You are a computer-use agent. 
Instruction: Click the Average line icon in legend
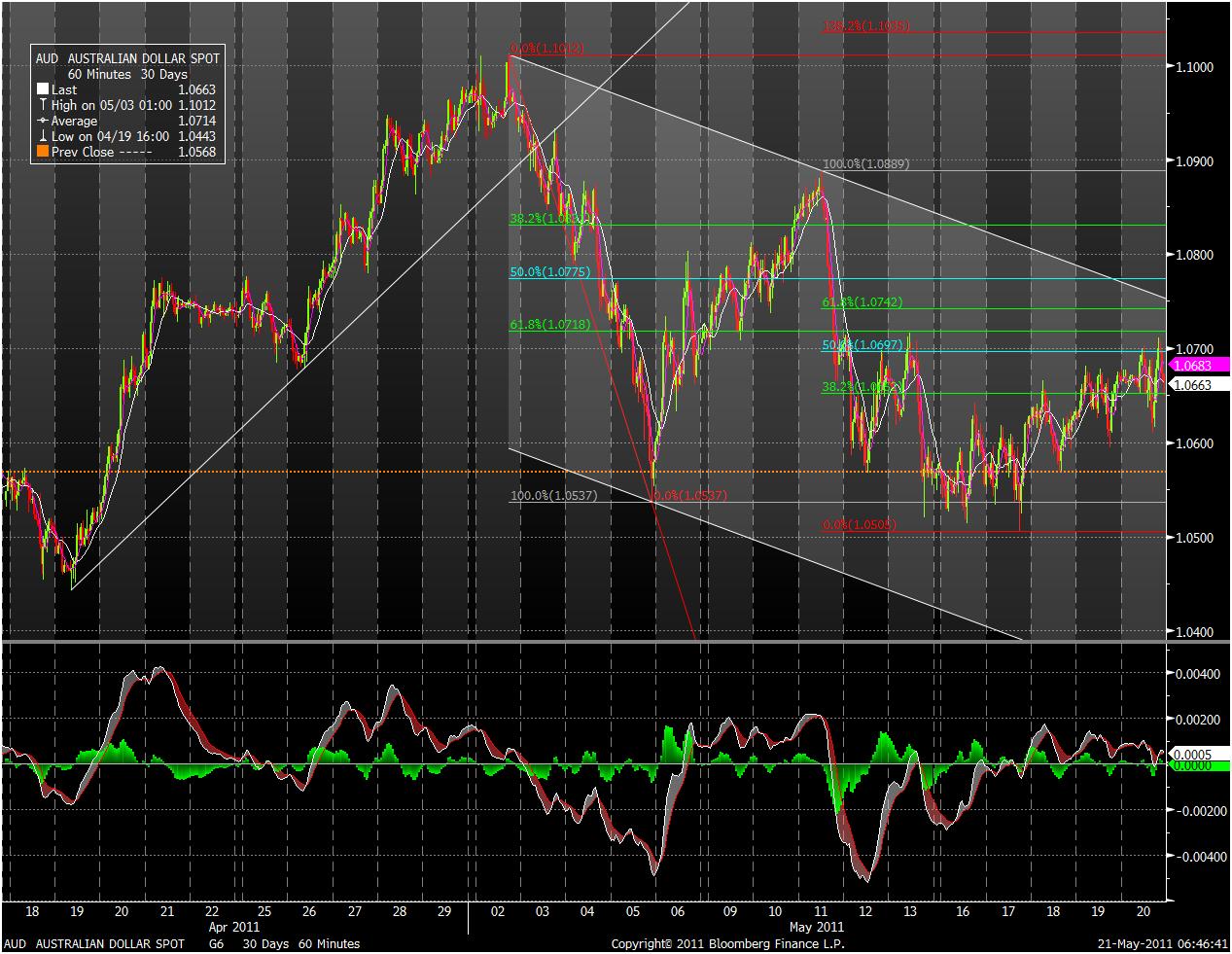43,121
